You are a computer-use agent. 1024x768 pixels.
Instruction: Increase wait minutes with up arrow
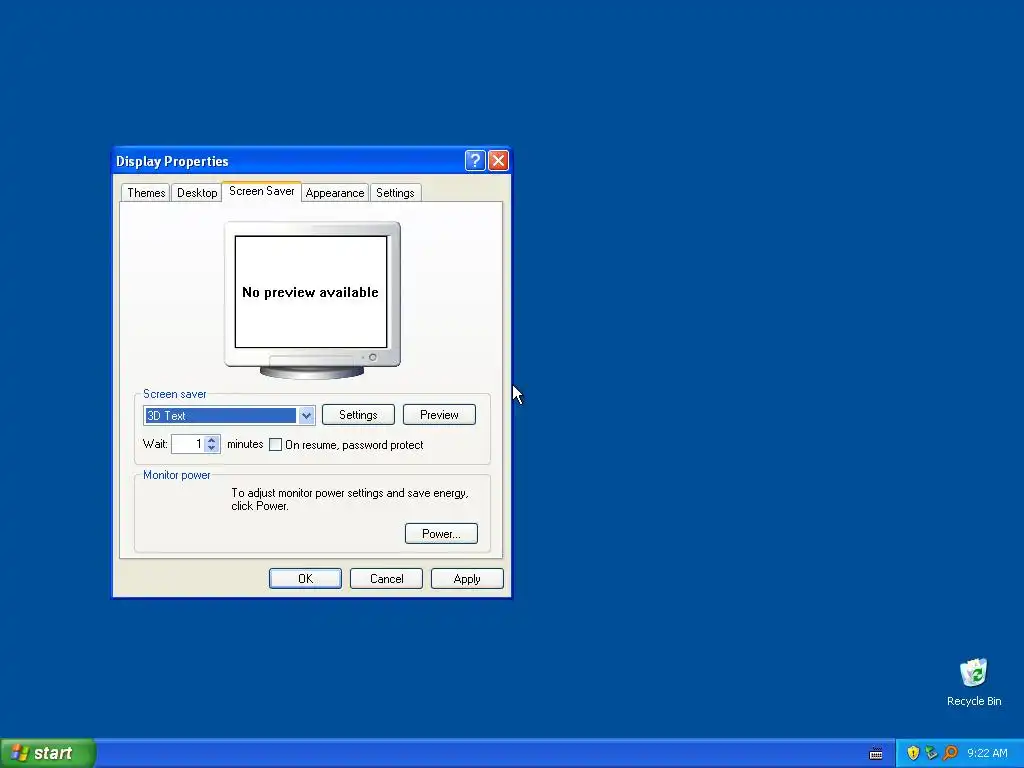(212, 440)
